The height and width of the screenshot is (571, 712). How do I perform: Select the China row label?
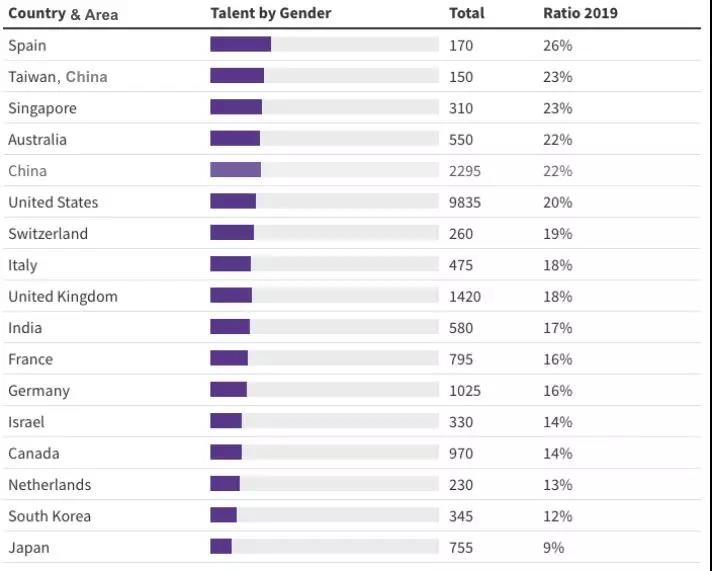coord(27,171)
